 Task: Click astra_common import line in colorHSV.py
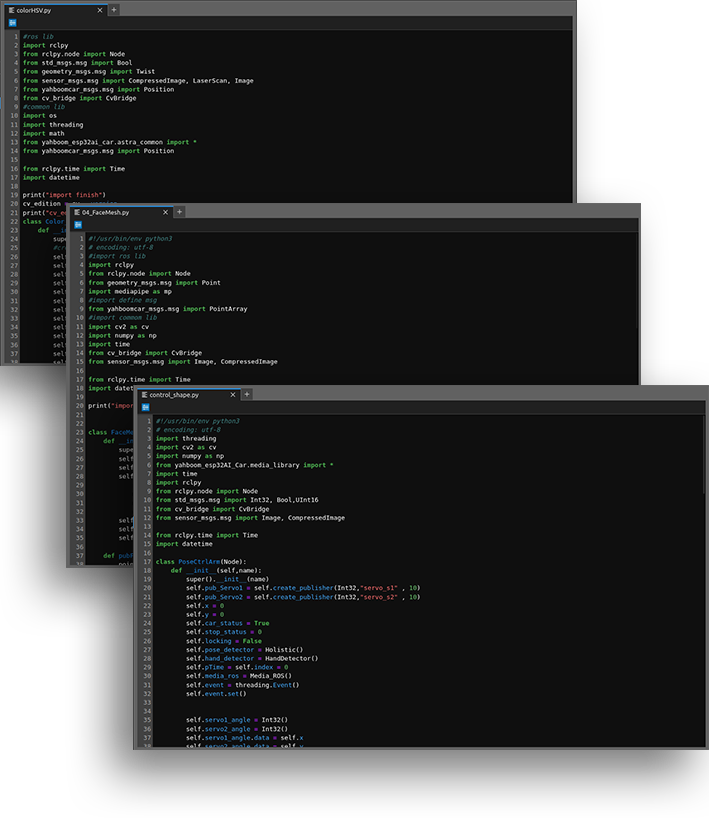110,142
